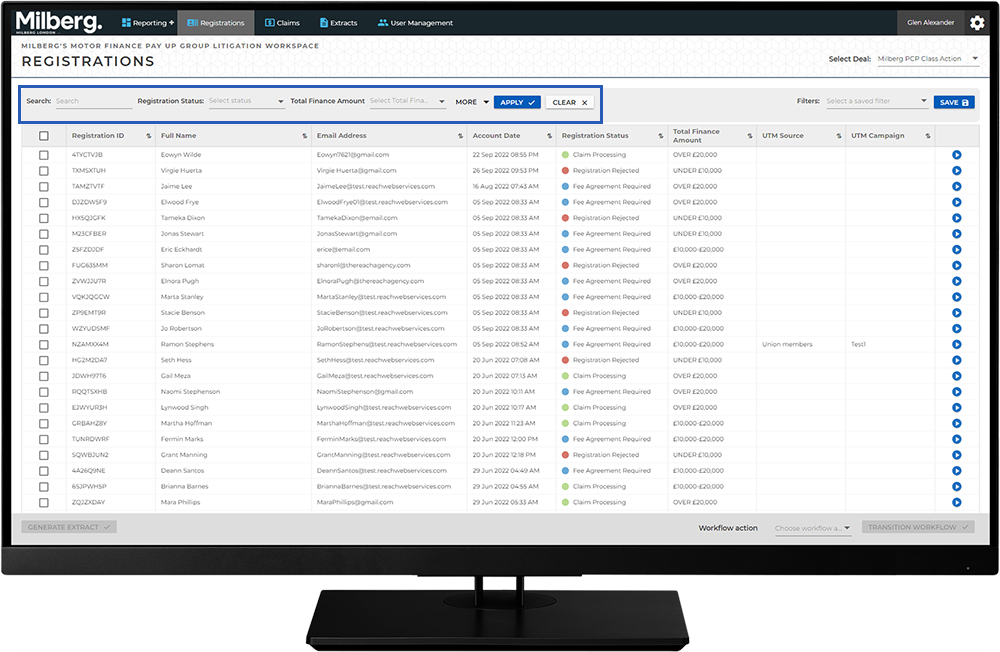Open the Select Deal dropdown

click(x=927, y=59)
